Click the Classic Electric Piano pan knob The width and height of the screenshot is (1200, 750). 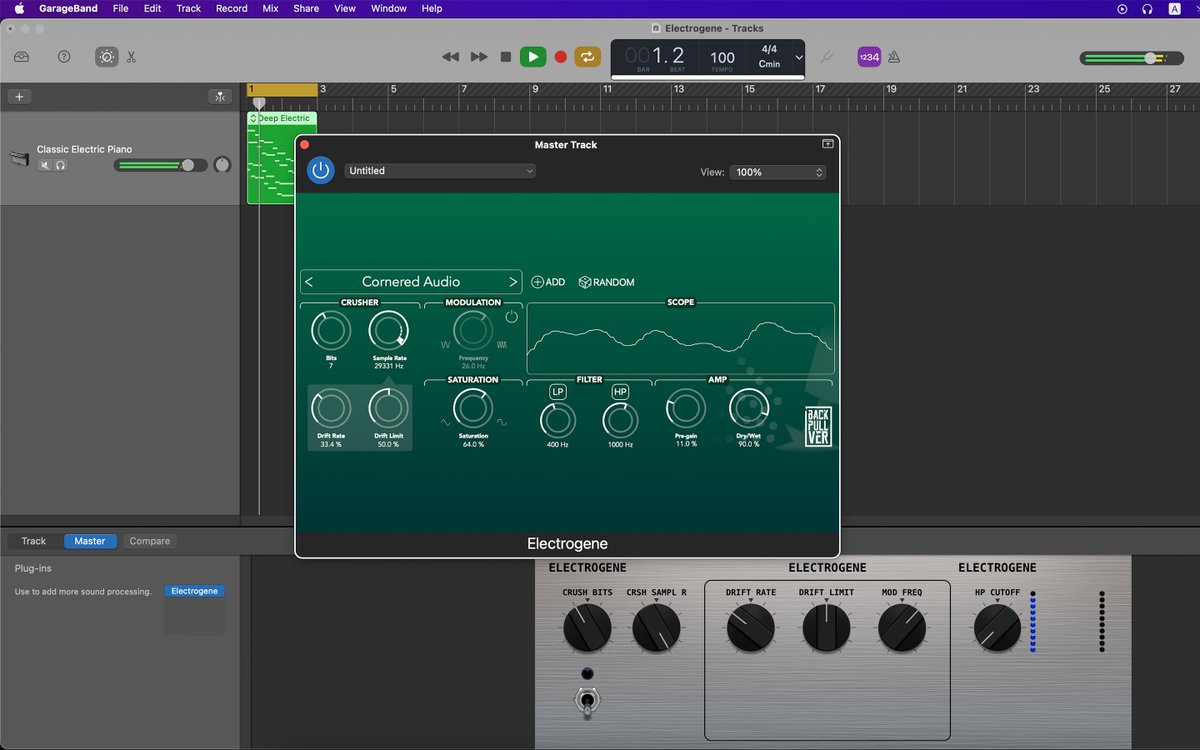tap(222, 165)
